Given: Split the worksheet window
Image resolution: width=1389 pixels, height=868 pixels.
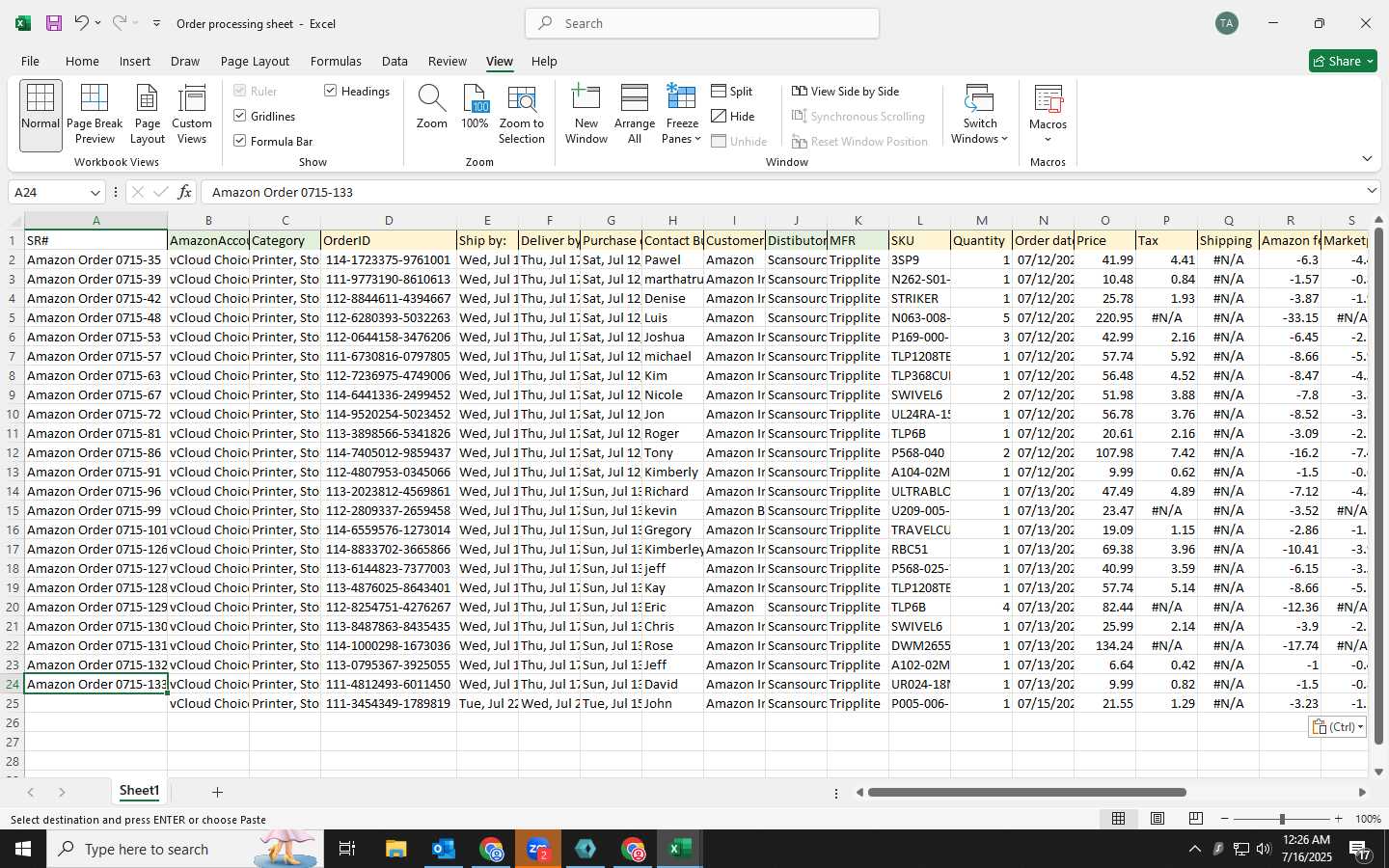Looking at the screenshot, I should [x=732, y=91].
